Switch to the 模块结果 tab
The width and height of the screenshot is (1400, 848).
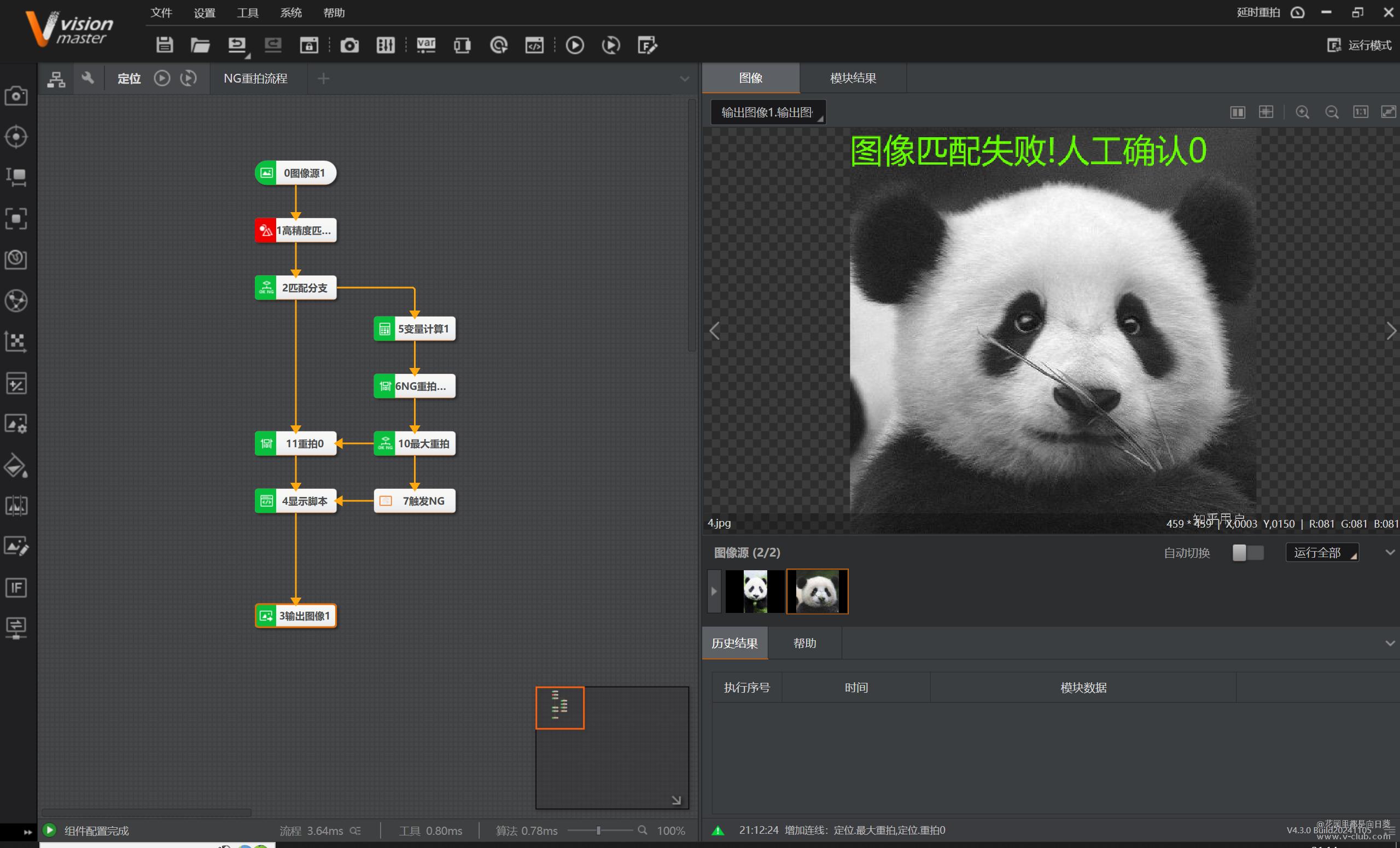coord(853,78)
